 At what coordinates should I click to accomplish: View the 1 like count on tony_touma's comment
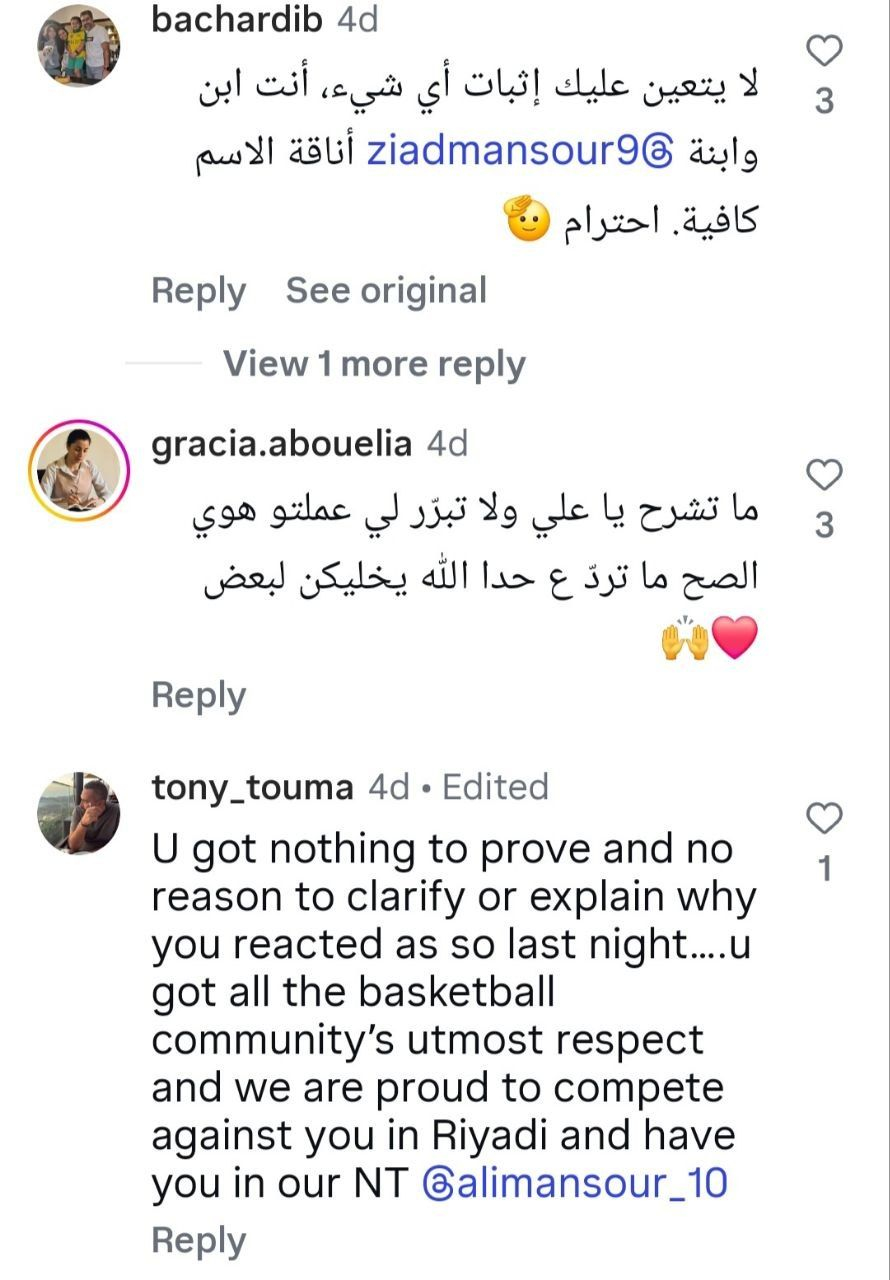pyautogui.click(x=824, y=869)
